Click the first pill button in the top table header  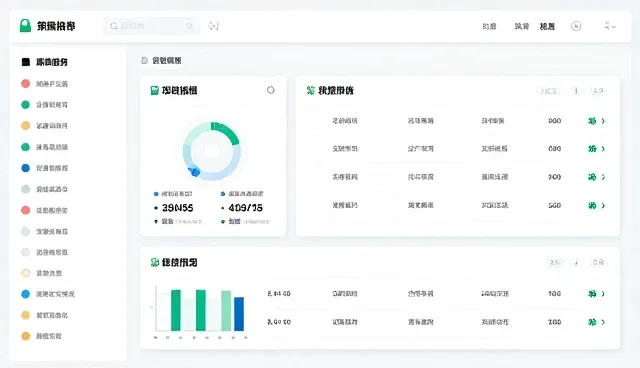(x=548, y=91)
